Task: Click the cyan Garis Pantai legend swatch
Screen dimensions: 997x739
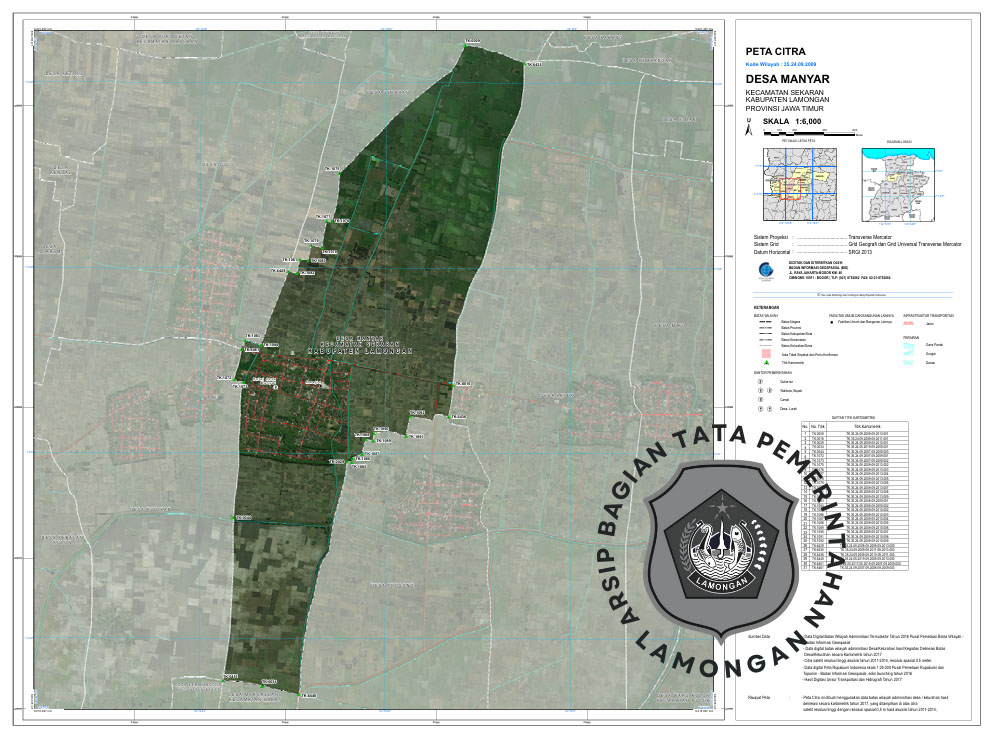Action: coord(910,343)
